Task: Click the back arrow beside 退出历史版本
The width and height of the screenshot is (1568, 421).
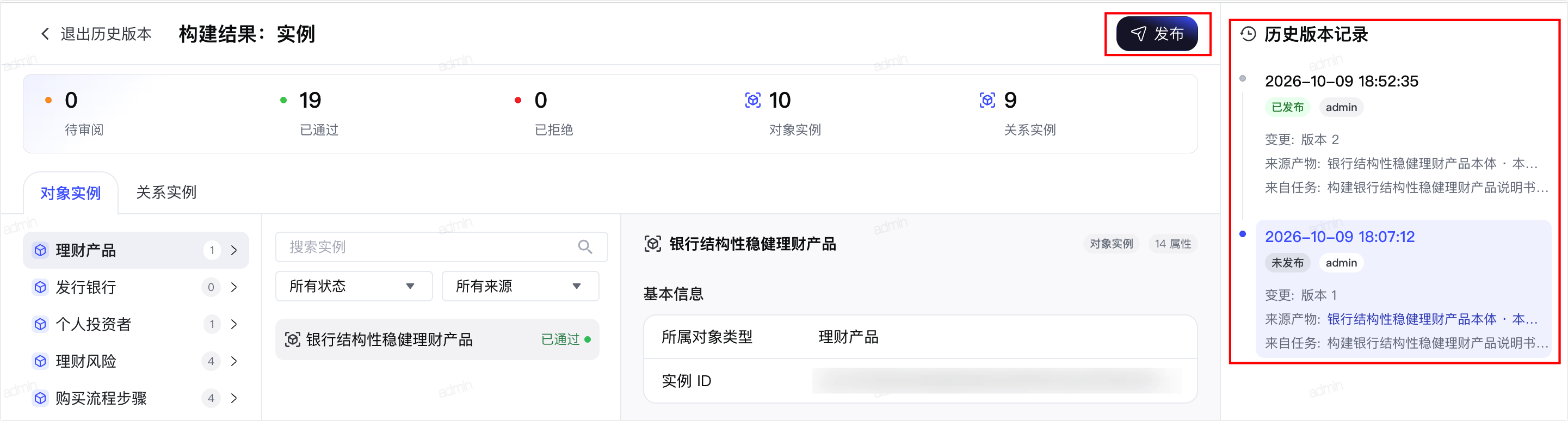Action: [45, 34]
